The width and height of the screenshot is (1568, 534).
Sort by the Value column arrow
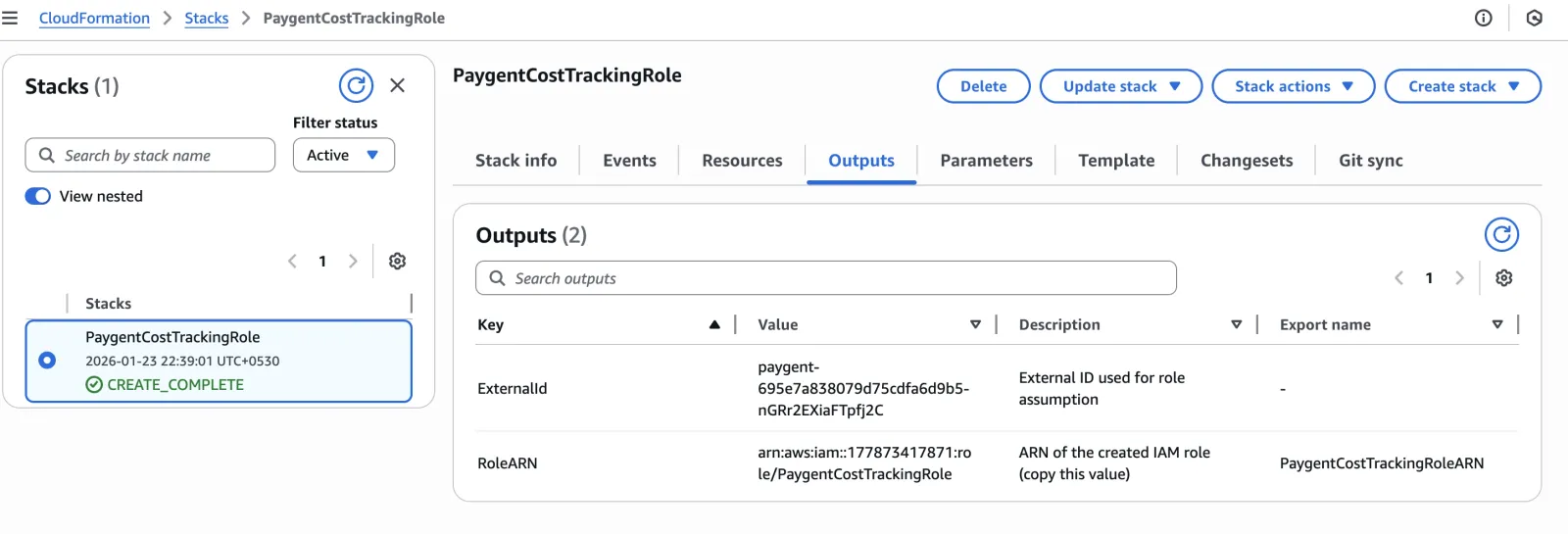(x=975, y=324)
